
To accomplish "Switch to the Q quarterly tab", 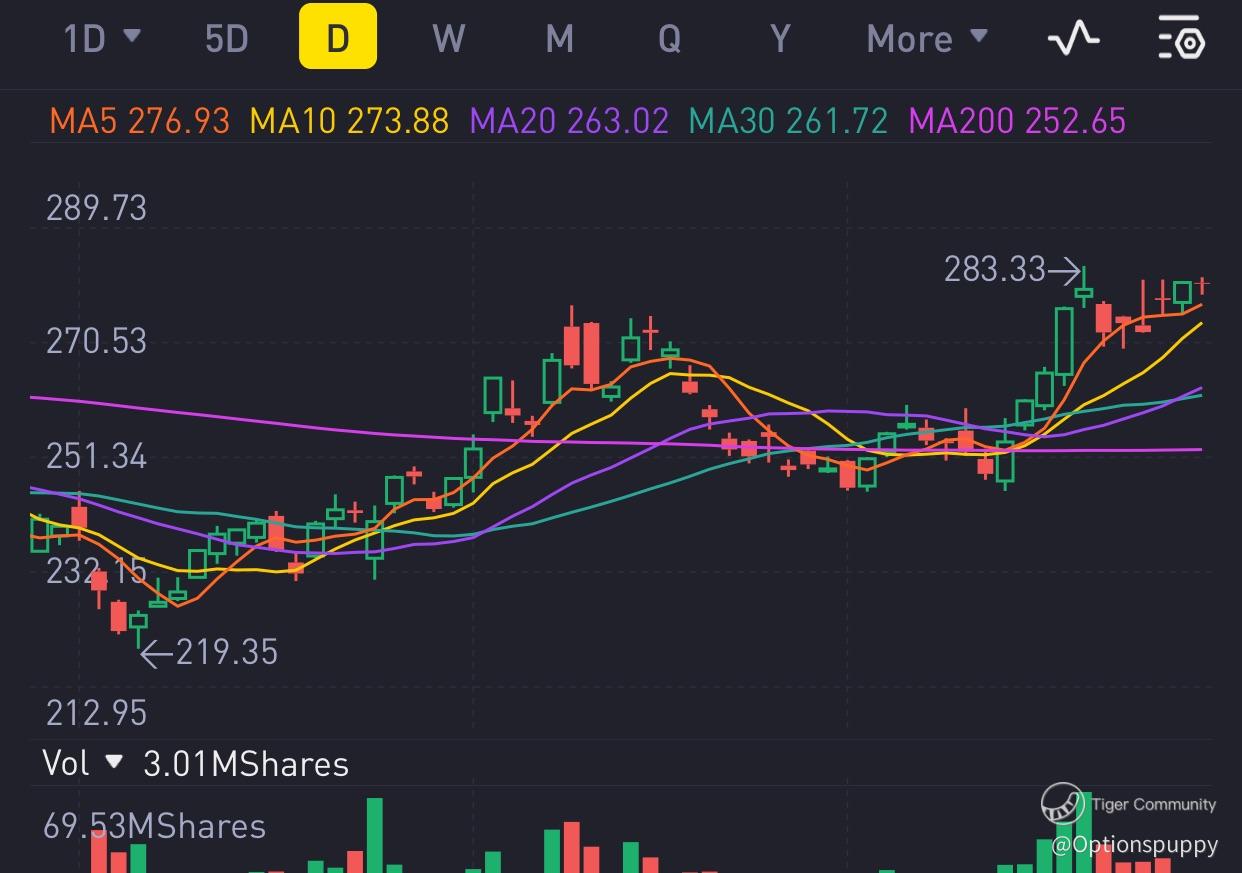I will (669, 39).
